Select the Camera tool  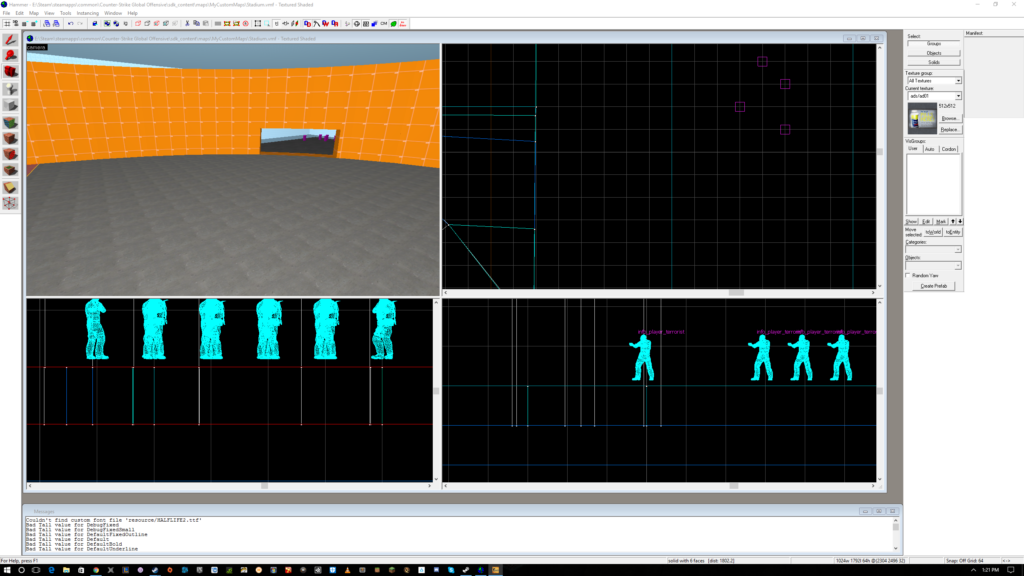tap(10, 72)
